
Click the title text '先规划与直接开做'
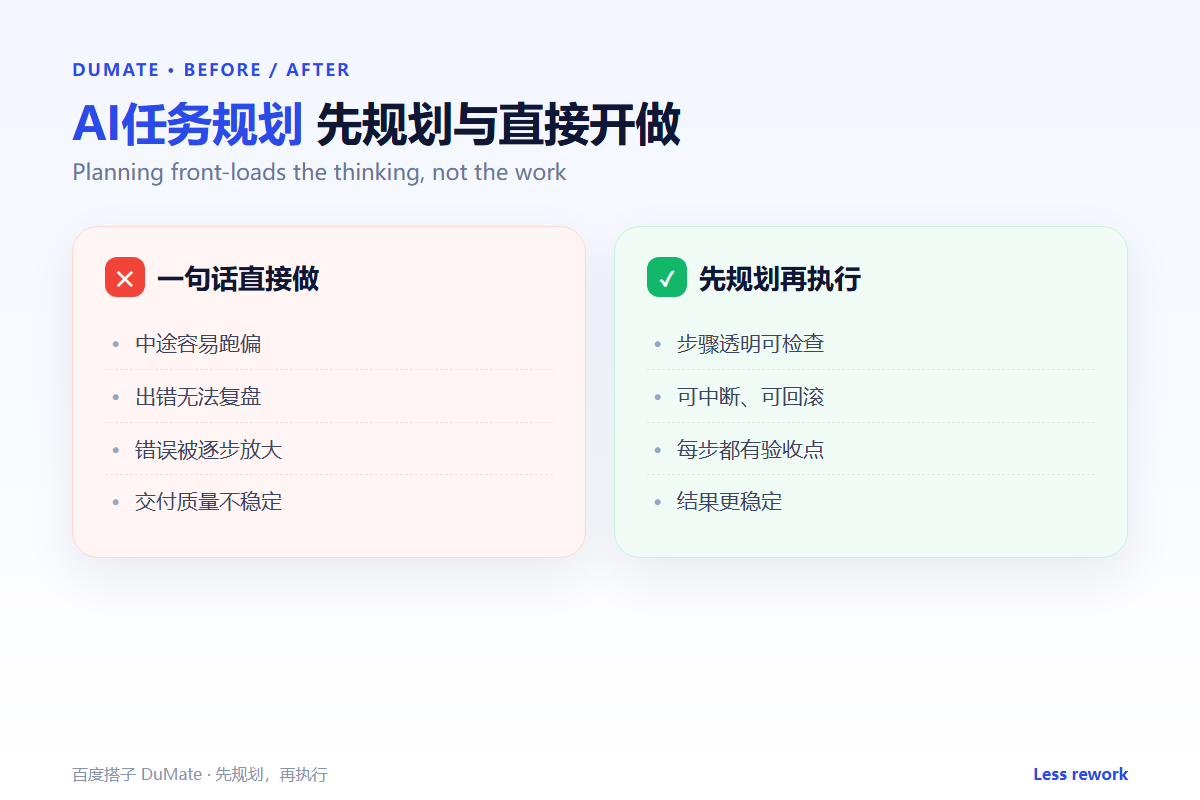click(498, 125)
